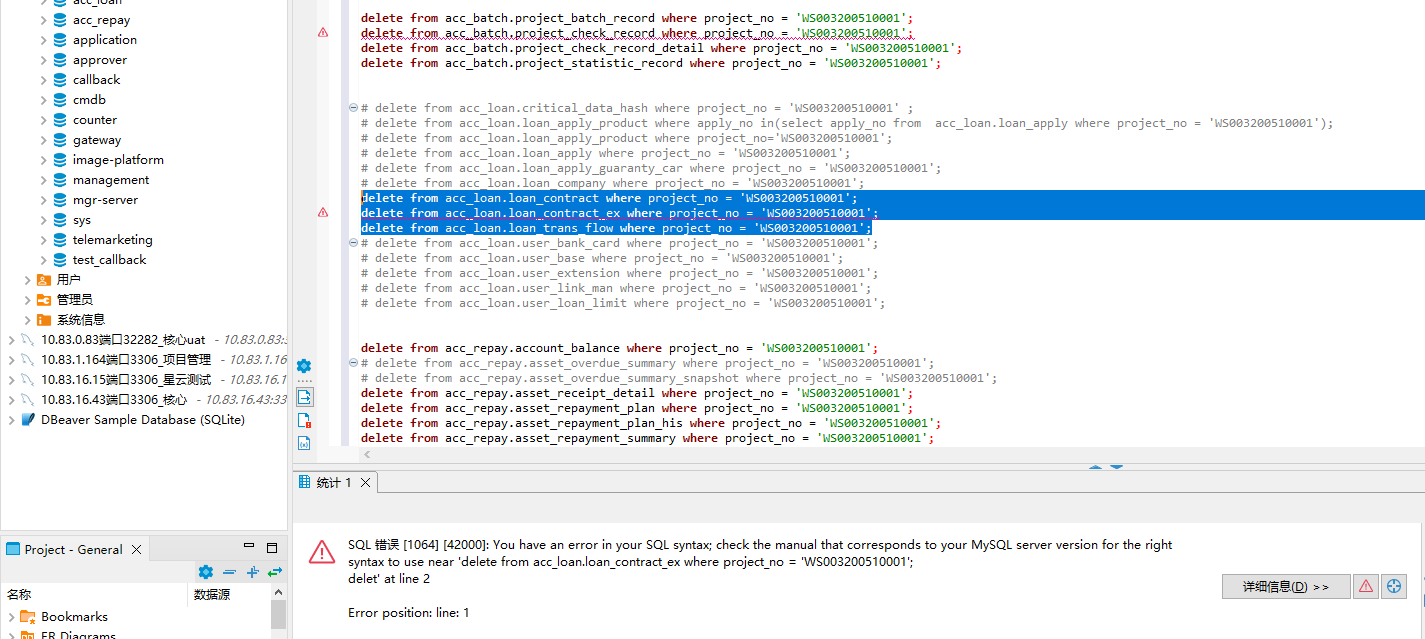Expand the Bookmarks folder in Project panel

tap(11, 617)
